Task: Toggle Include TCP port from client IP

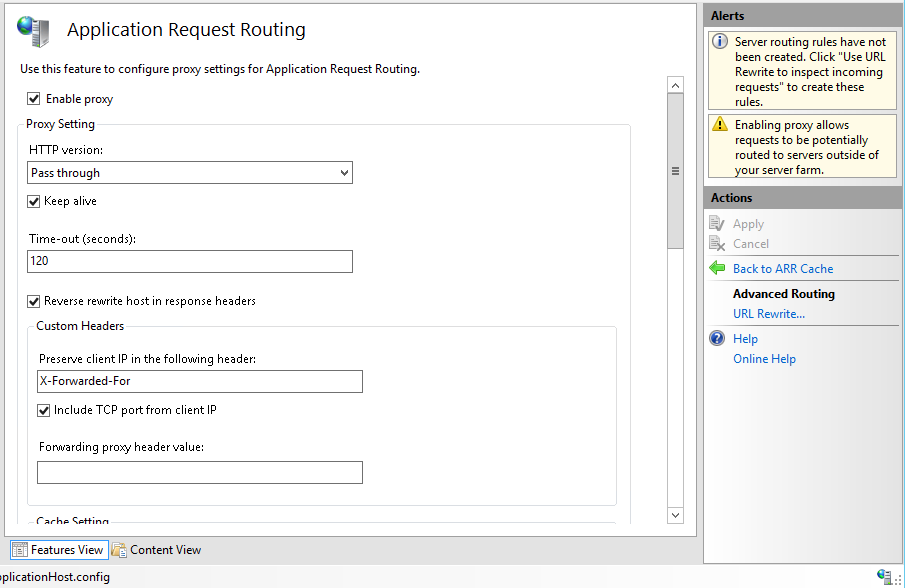Action: point(43,410)
